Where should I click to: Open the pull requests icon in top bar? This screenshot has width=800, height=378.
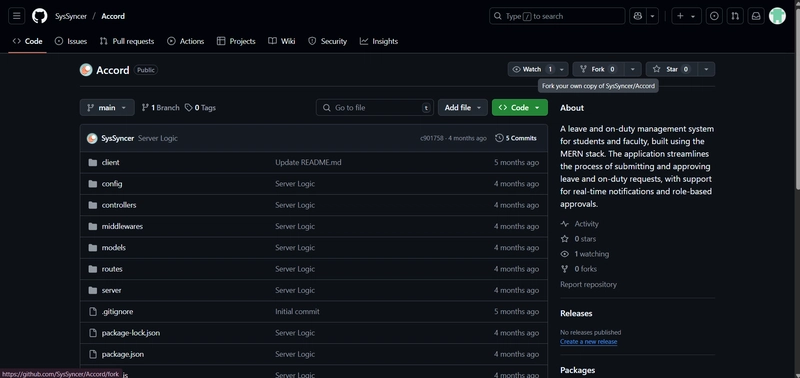pyautogui.click(x=735, y=16)
